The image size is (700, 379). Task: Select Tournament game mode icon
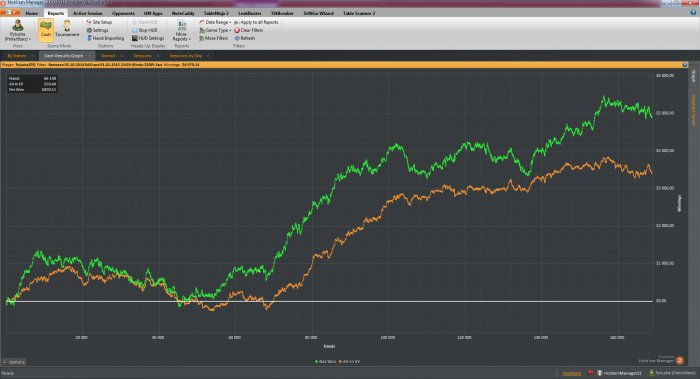click(67, 29)
